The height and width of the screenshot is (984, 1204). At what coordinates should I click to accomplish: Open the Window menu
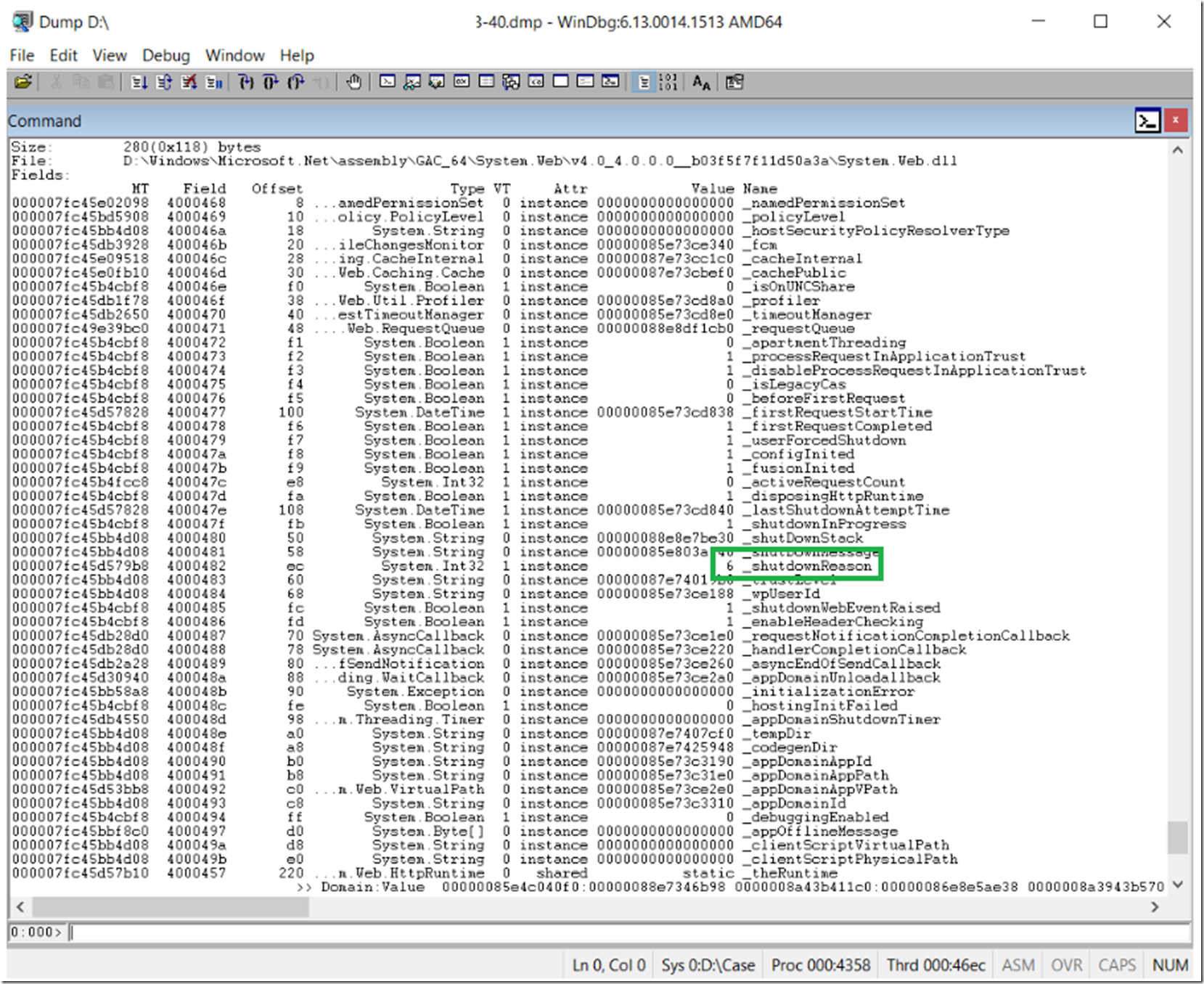click(x=234, y=55)
